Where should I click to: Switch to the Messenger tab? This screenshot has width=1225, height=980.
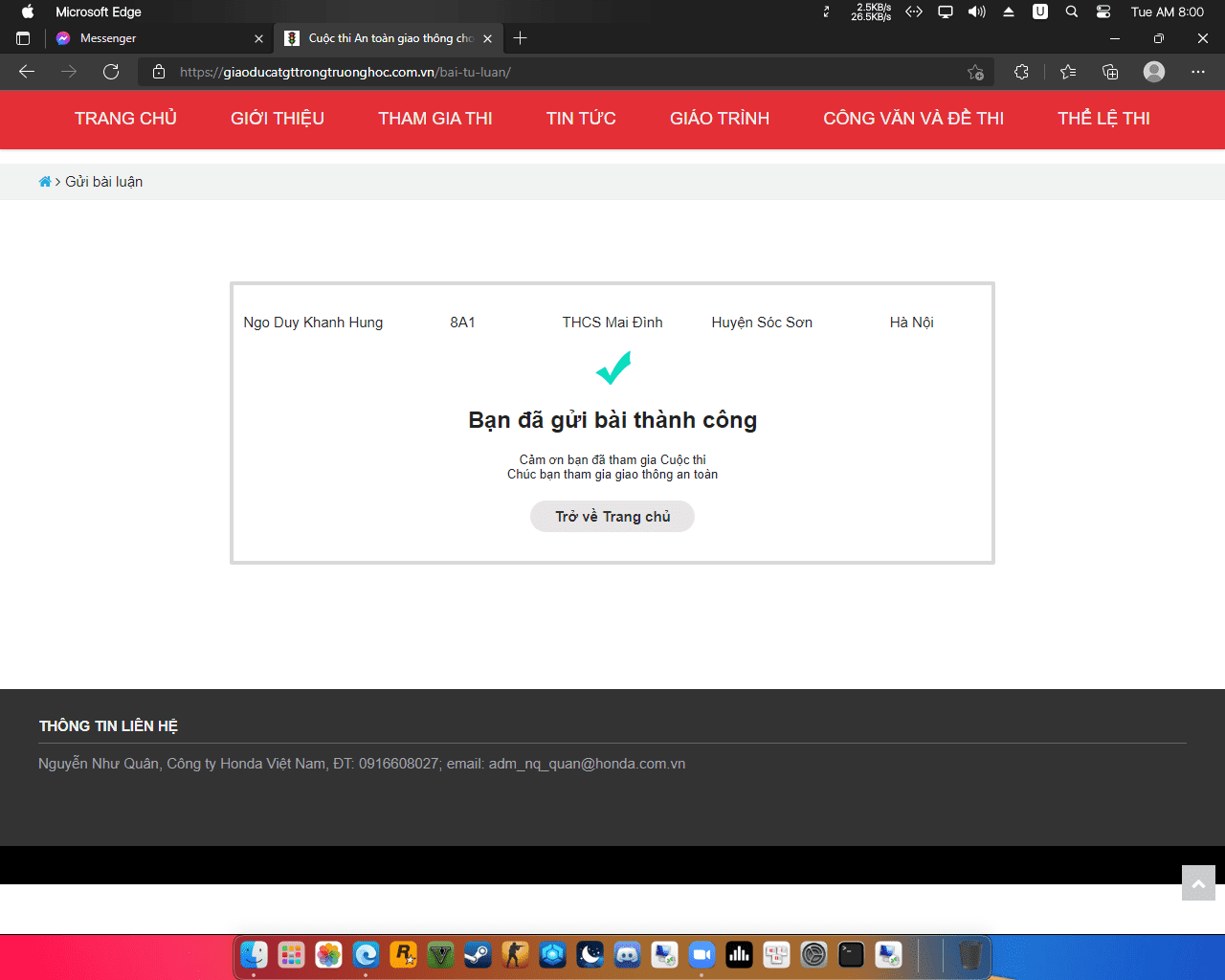(159, 38)
